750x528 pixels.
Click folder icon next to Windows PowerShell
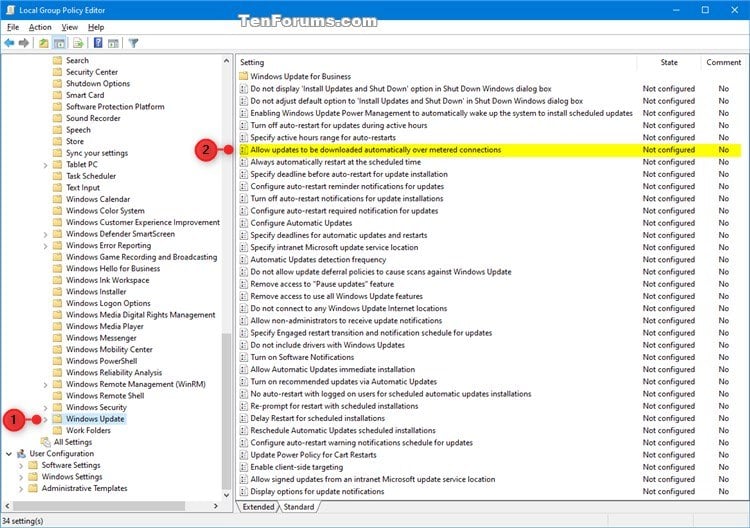pos(57,361)
